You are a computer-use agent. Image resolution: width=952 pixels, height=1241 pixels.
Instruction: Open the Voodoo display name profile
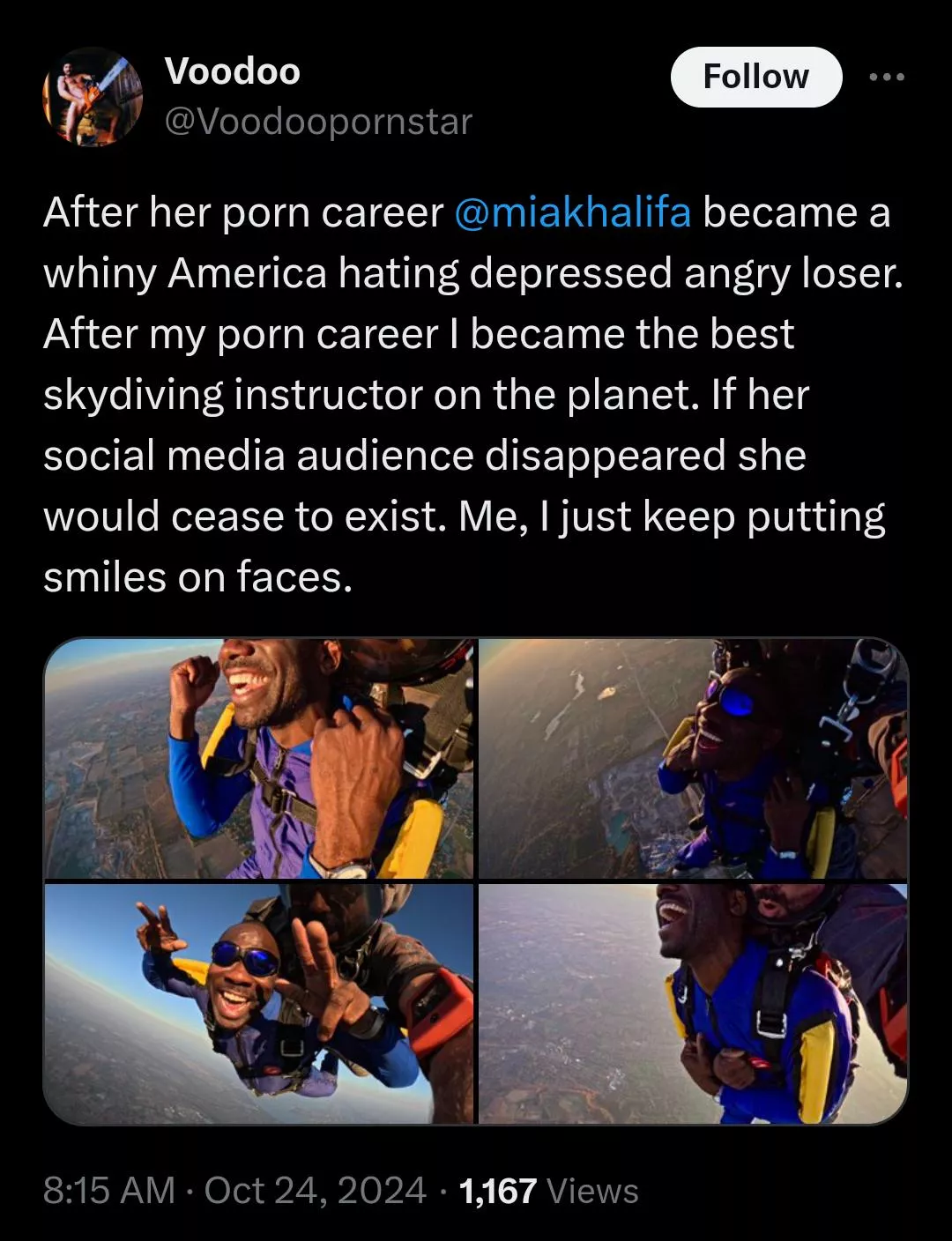click(x=233, y=71)
